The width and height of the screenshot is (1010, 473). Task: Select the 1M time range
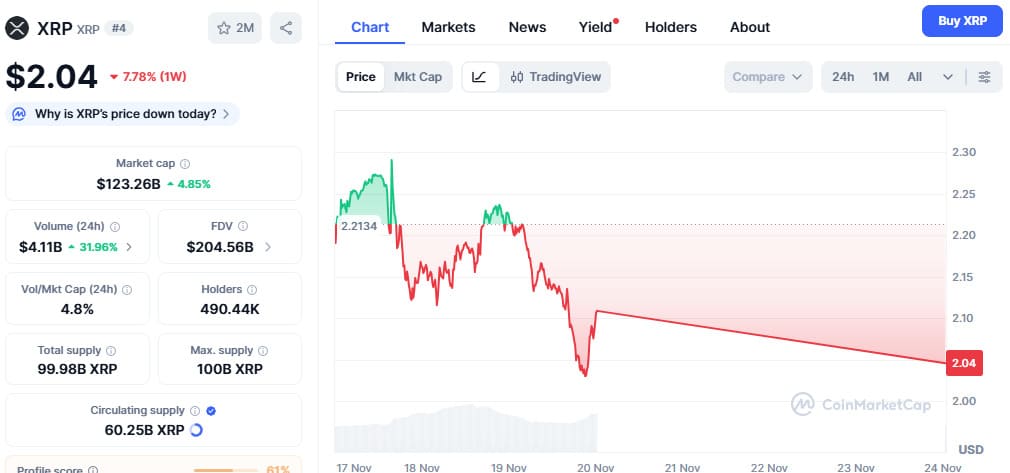881,77
